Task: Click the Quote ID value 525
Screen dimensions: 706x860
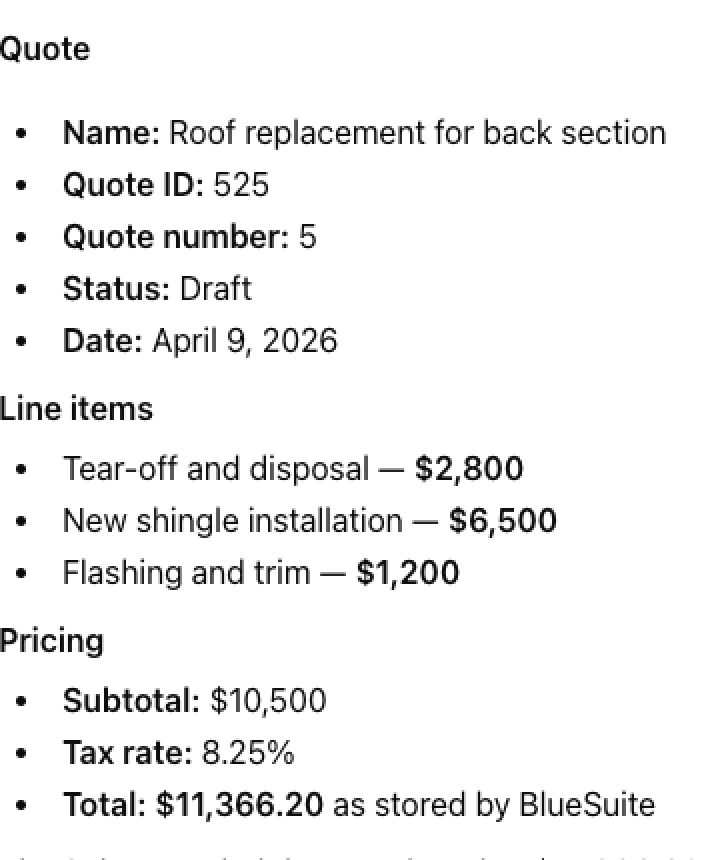Action: [x=241, y=185]
